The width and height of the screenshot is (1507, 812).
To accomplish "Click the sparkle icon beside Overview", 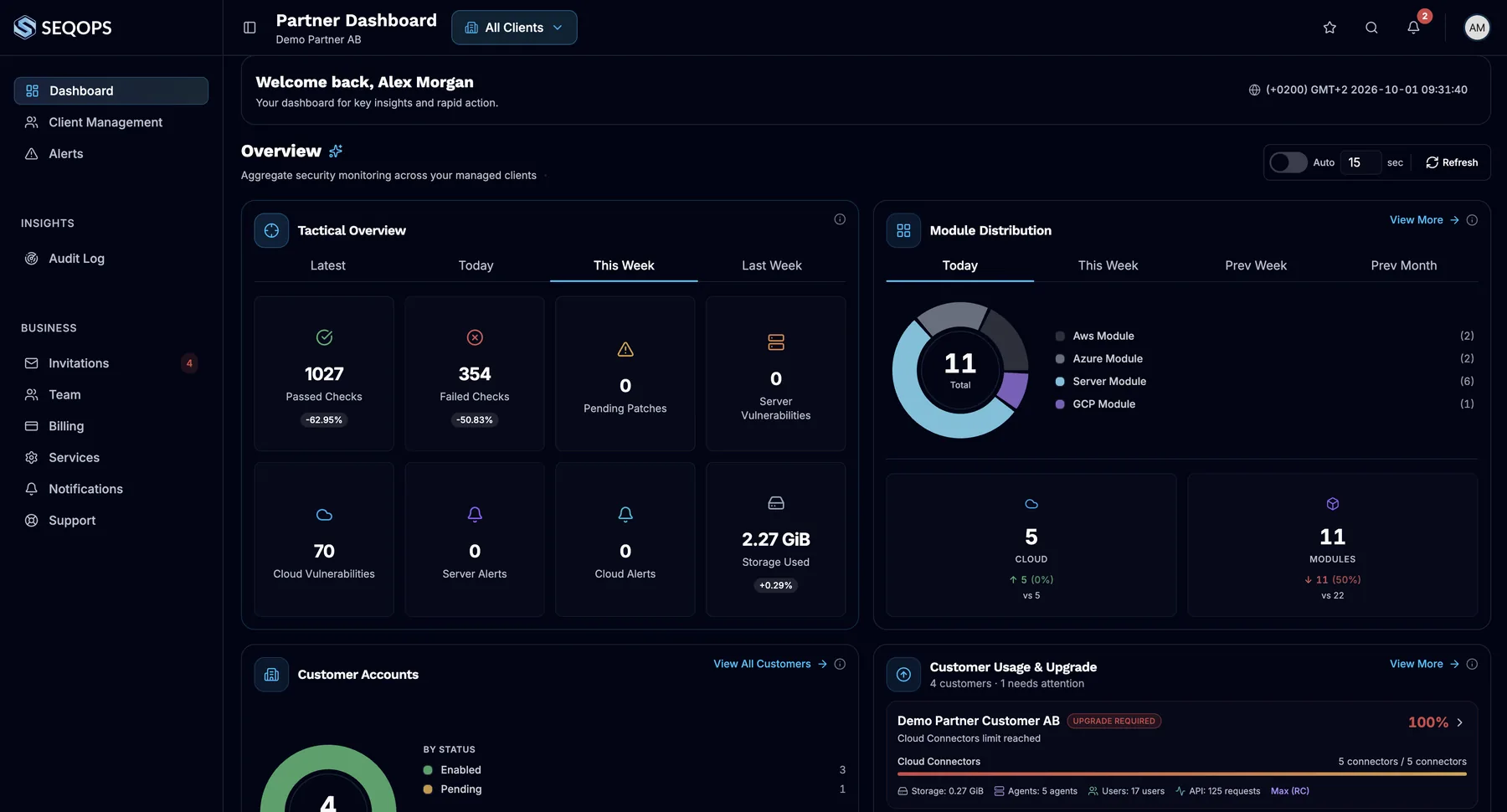I will tap(336, 151).
